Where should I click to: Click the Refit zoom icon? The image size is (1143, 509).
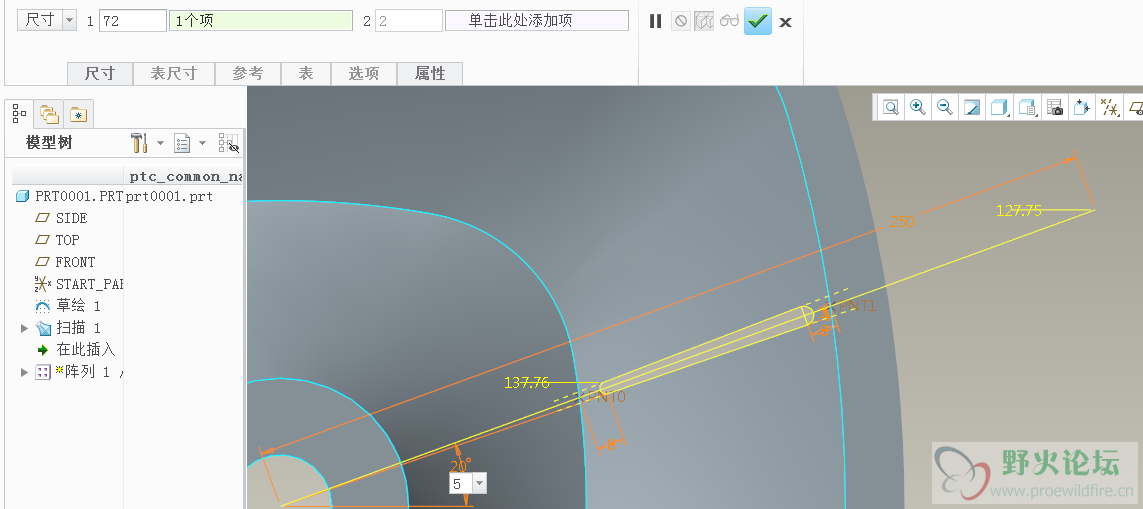[891, 108]
